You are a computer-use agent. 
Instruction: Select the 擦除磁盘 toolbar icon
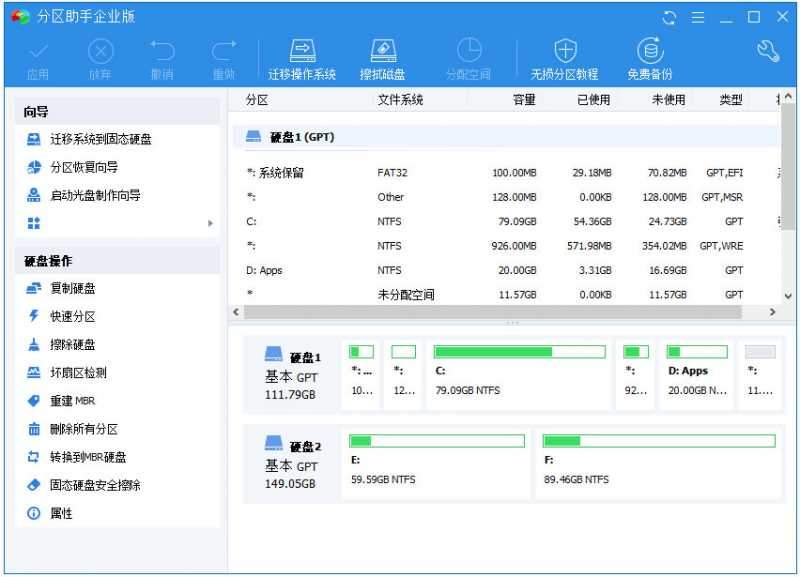point(384,55)
